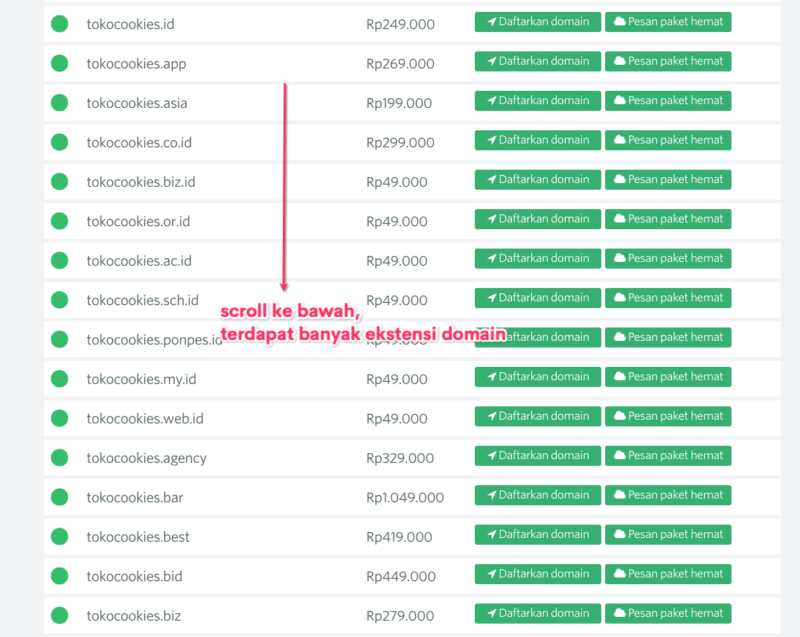Order paket hemat for tokocookies.agency
800x637 pixels.
click(668, 455)
